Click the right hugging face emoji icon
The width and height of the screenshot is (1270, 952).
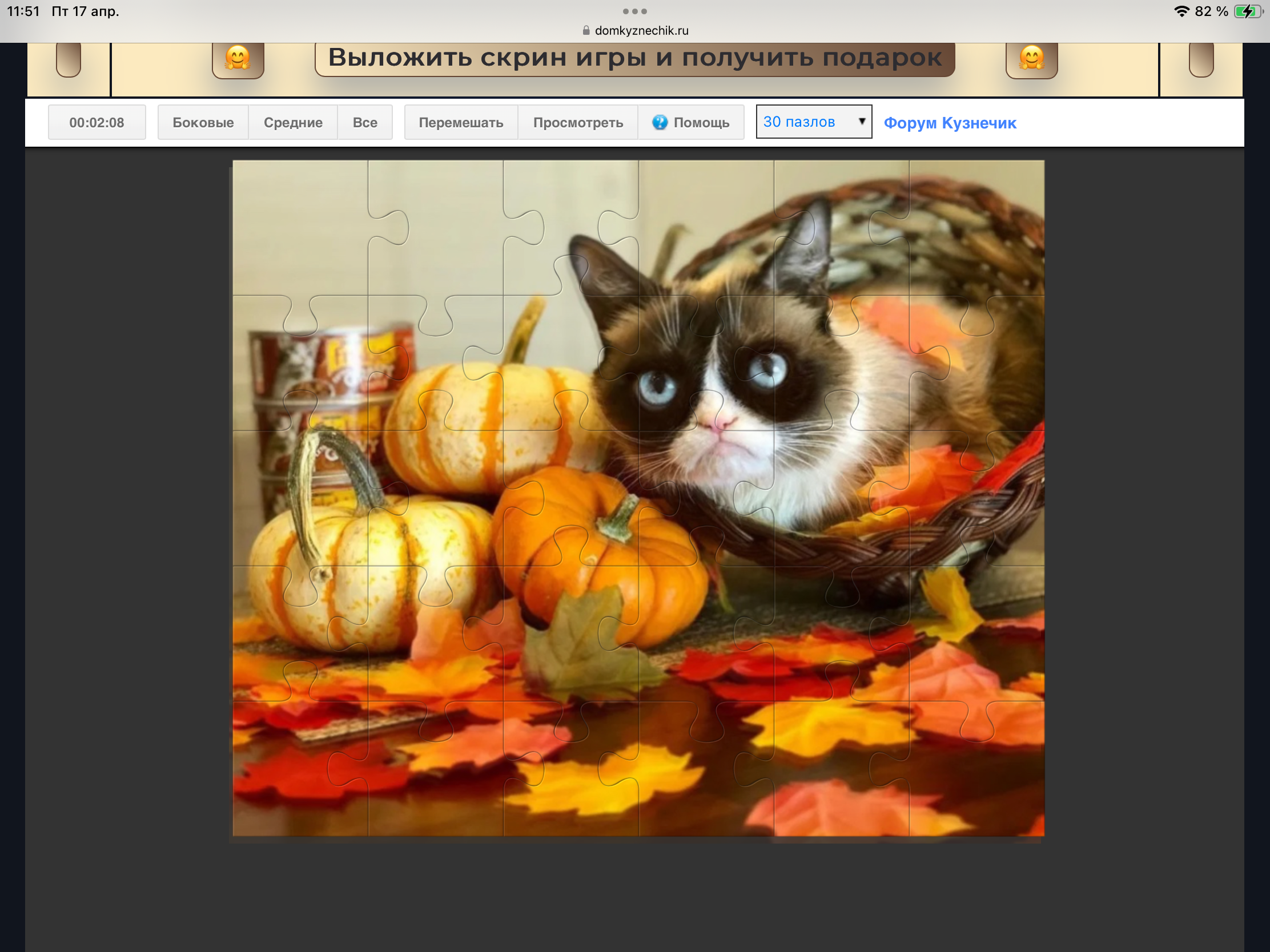coord(1031,59)
